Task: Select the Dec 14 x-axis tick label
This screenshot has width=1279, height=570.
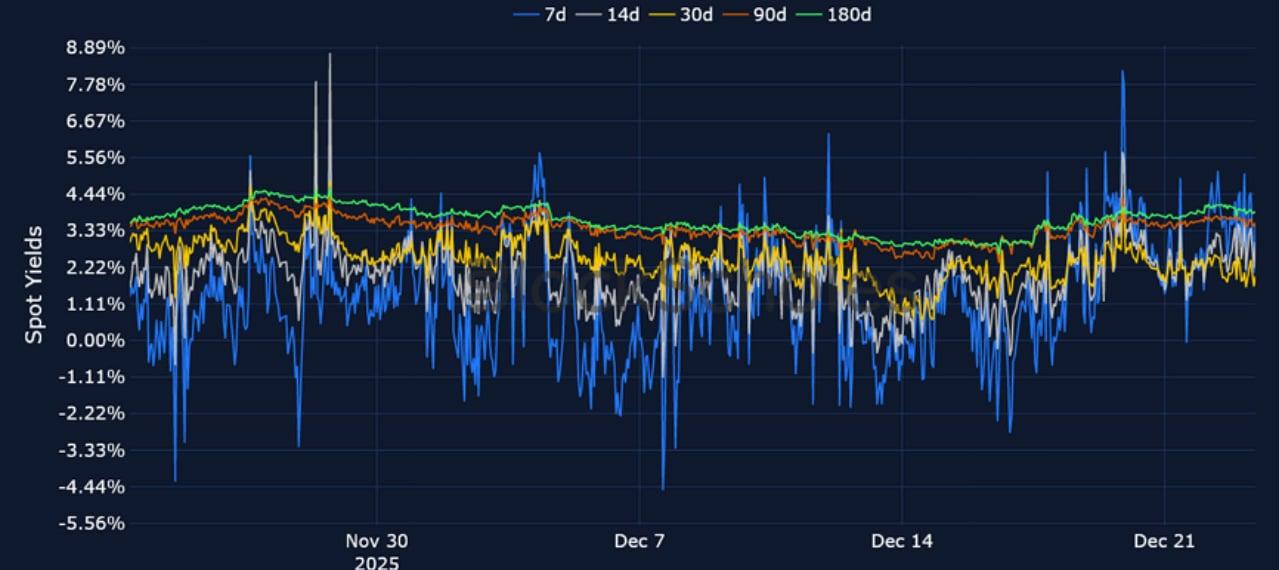Action: point(902,541)
